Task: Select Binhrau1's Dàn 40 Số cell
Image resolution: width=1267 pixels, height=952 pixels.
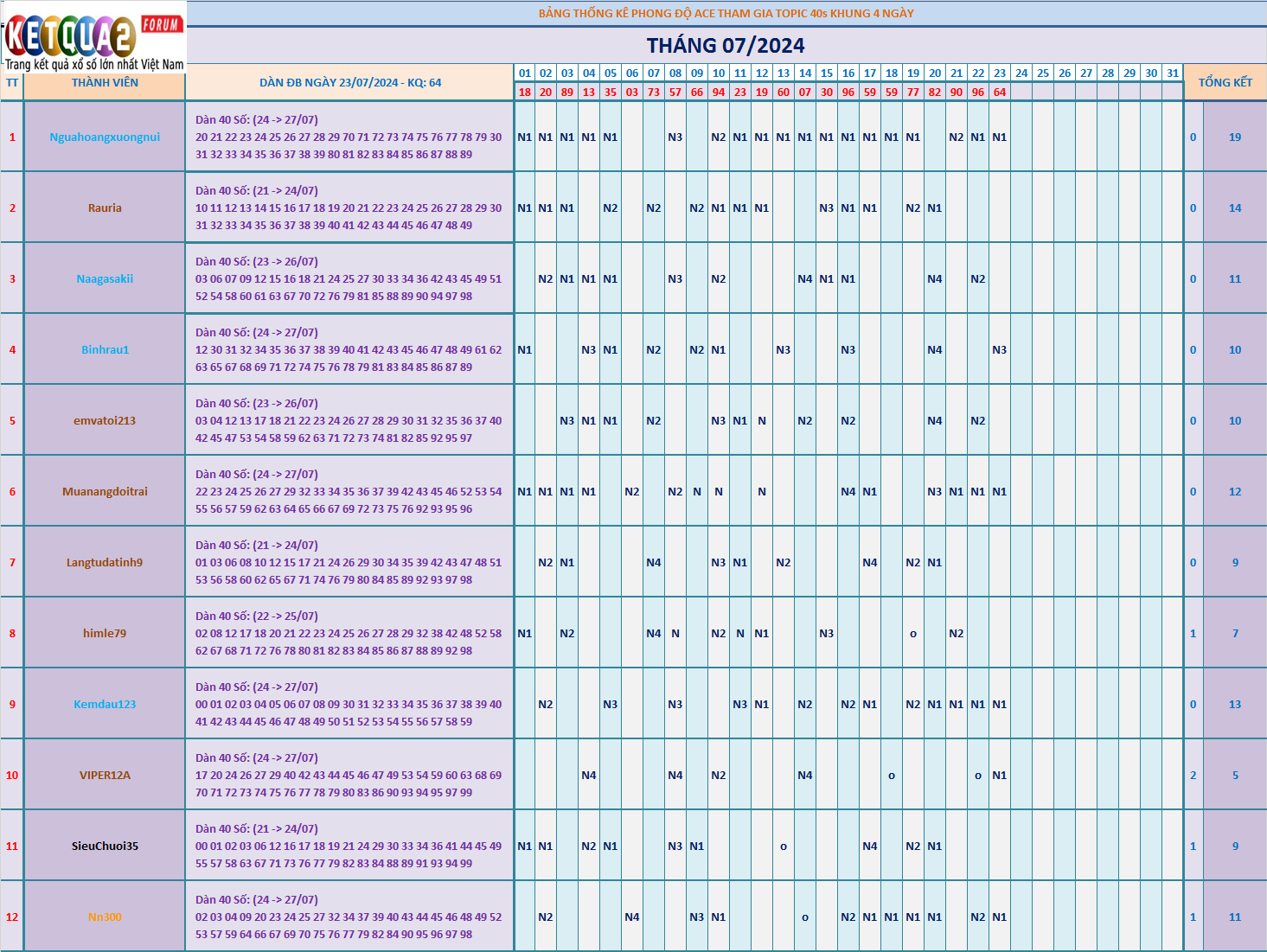Action: coord(350,349)
